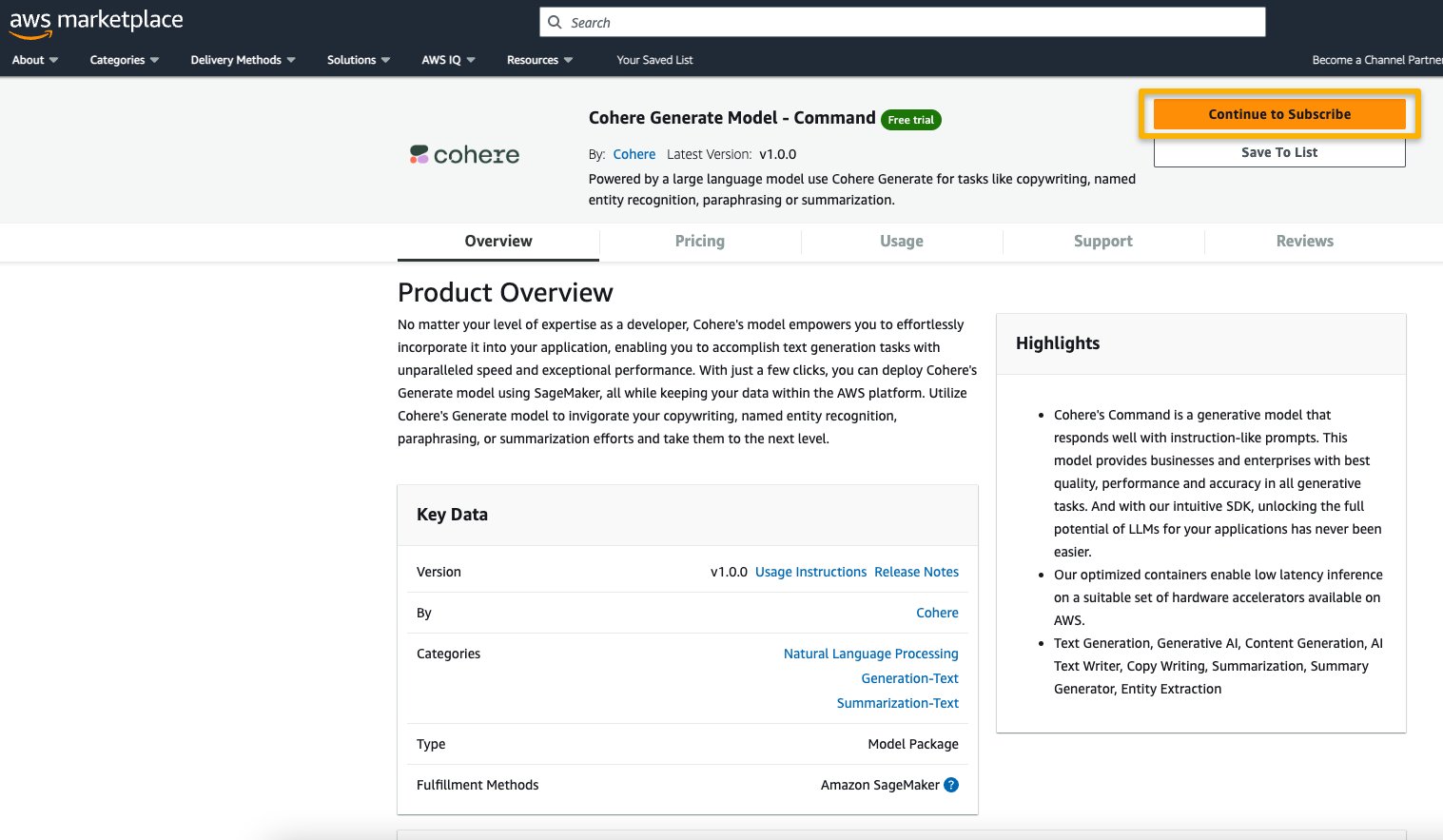Click the Free trial badge
The width and height of the screenshot is (1443, 840).
click(911, 120)
